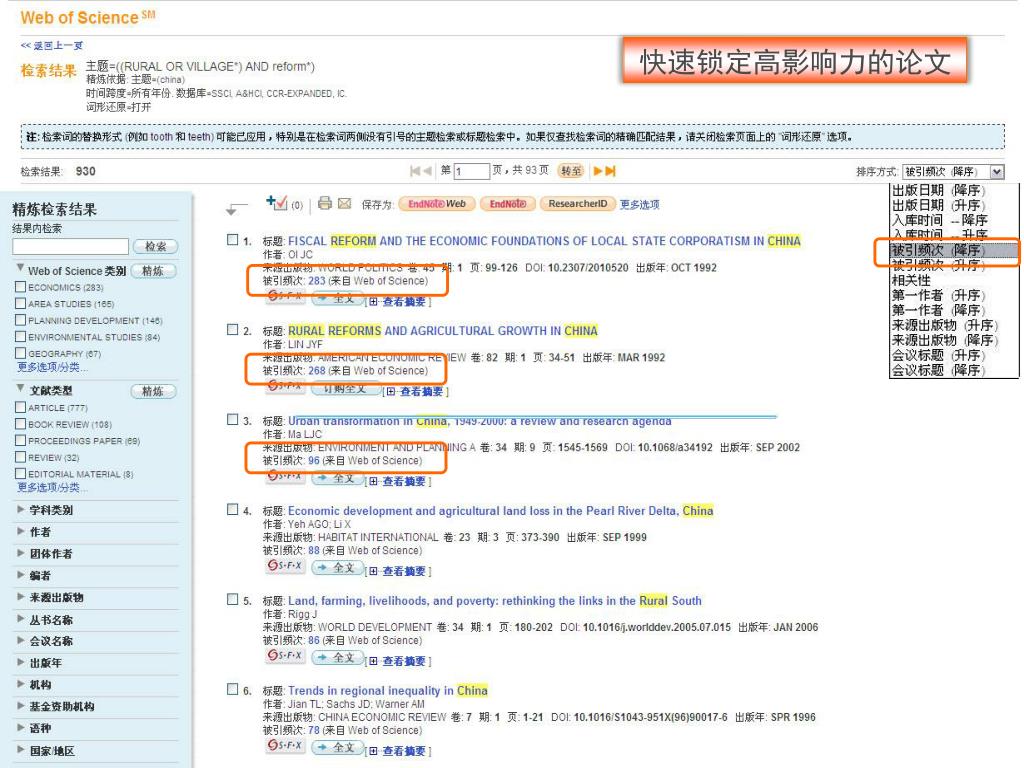Screen dimensions: 1024x768
Task: Expand the 机构 section
Action: 21,684
